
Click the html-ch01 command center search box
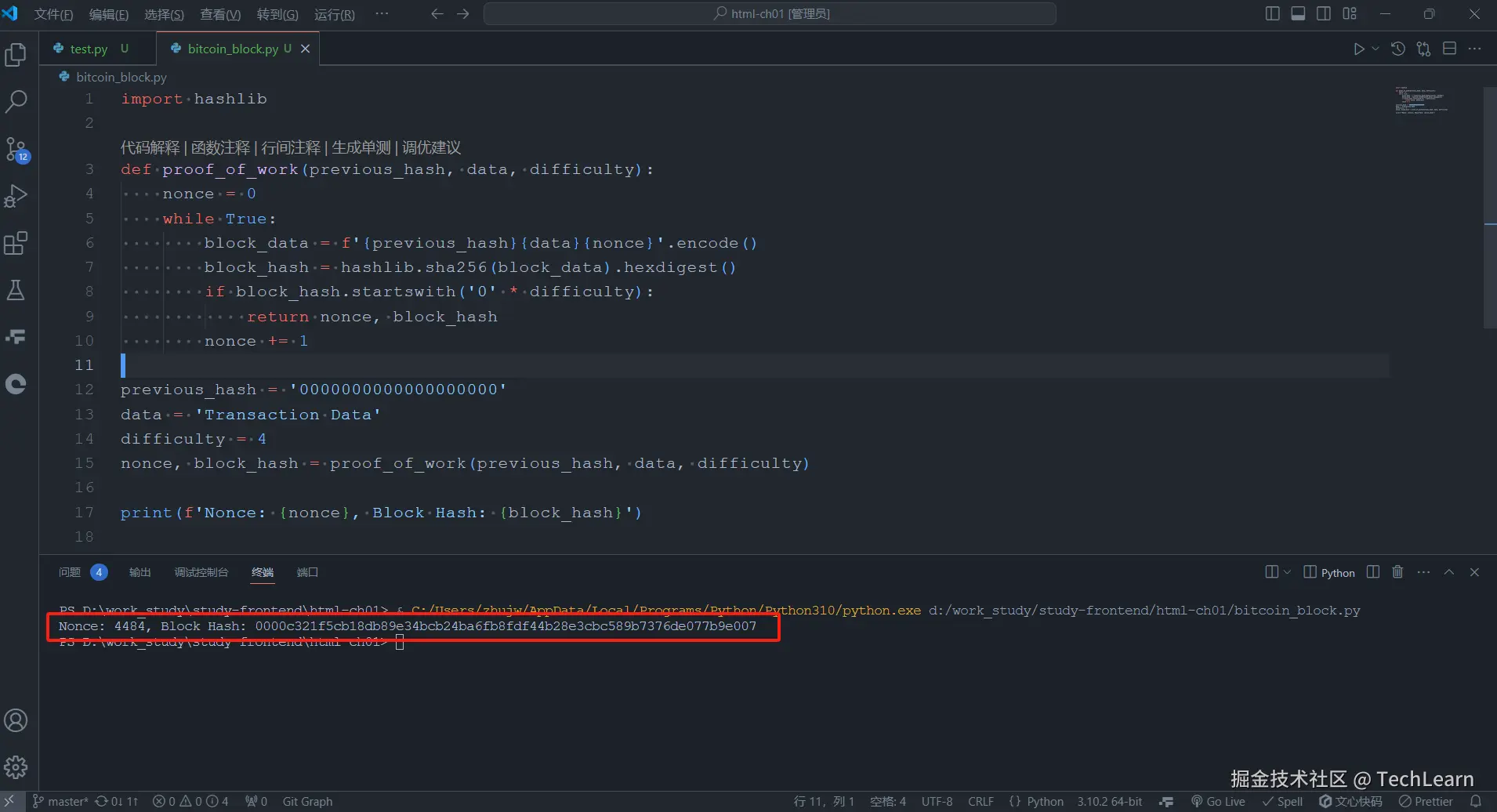pyautogui.click(x=770, y=14)
